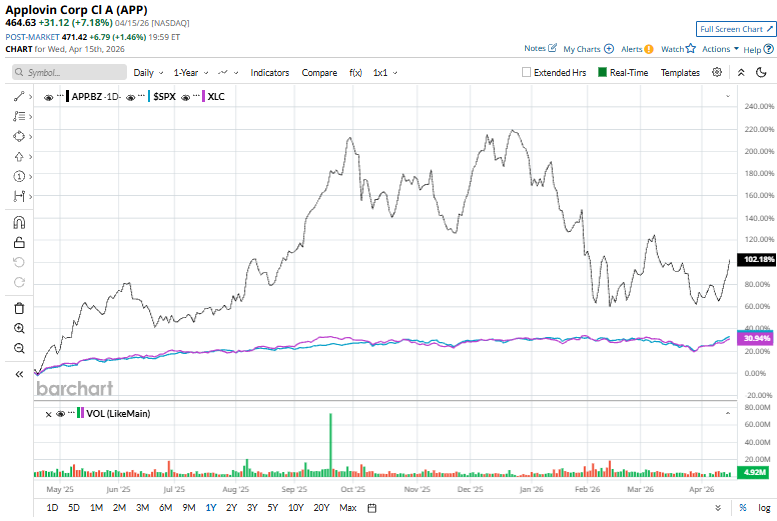Select the 1Y range tab
The height and width of the screenshot is (521, 777).
pyautogui.click(x=211, y=508)
